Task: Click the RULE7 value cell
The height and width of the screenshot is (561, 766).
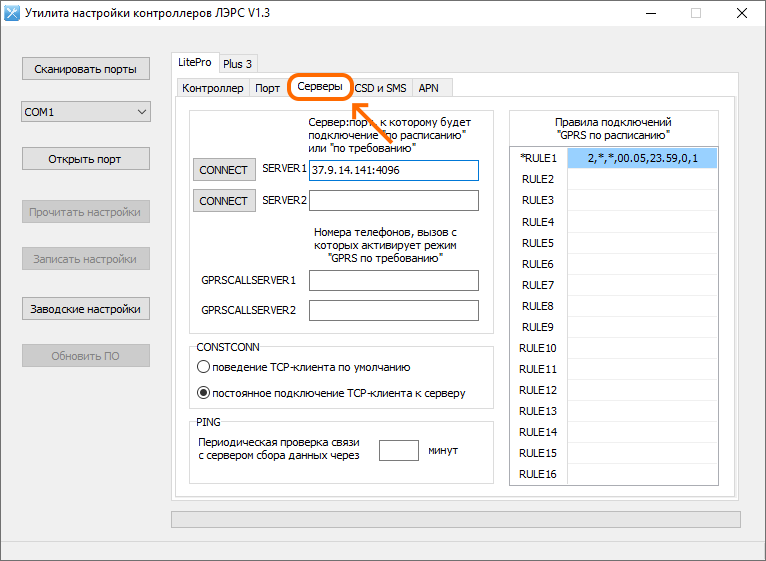Action: coord(642,284)
